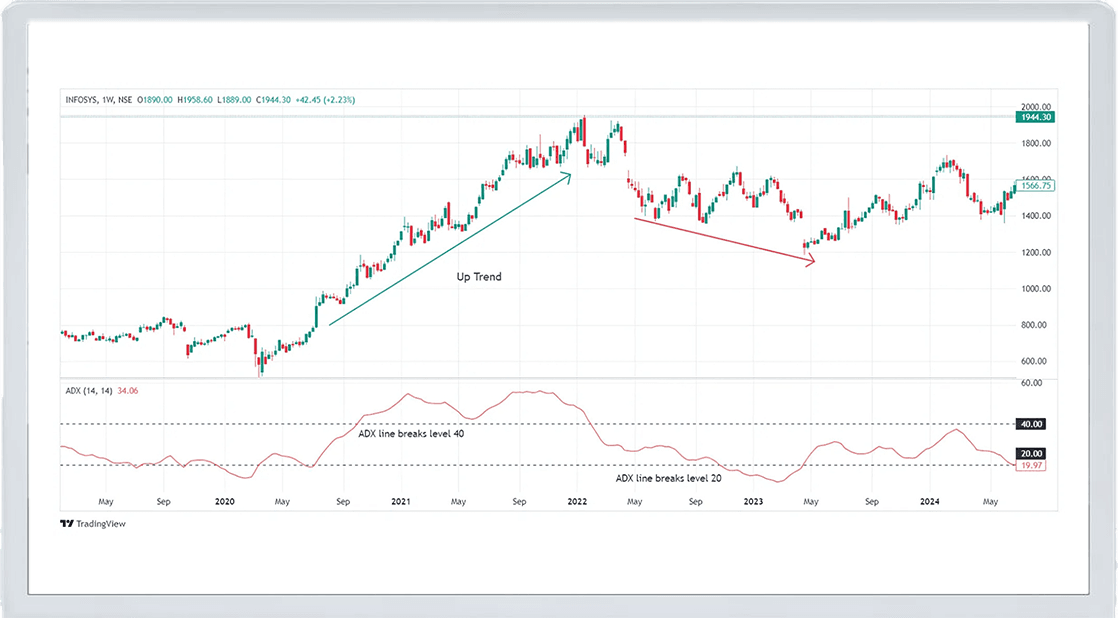Click the 2022 label on time axis
This screenshot has width=1118, height=618.
tap(576, 500)
